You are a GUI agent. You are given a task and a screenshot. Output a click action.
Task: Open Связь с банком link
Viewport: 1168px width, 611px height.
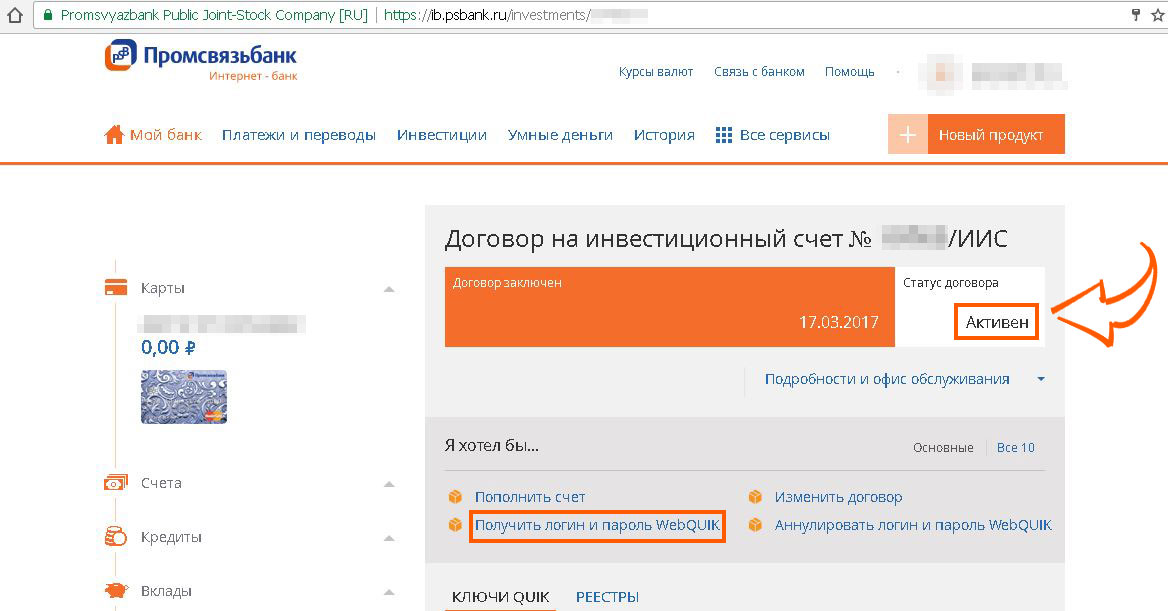[x=759, y=72]
